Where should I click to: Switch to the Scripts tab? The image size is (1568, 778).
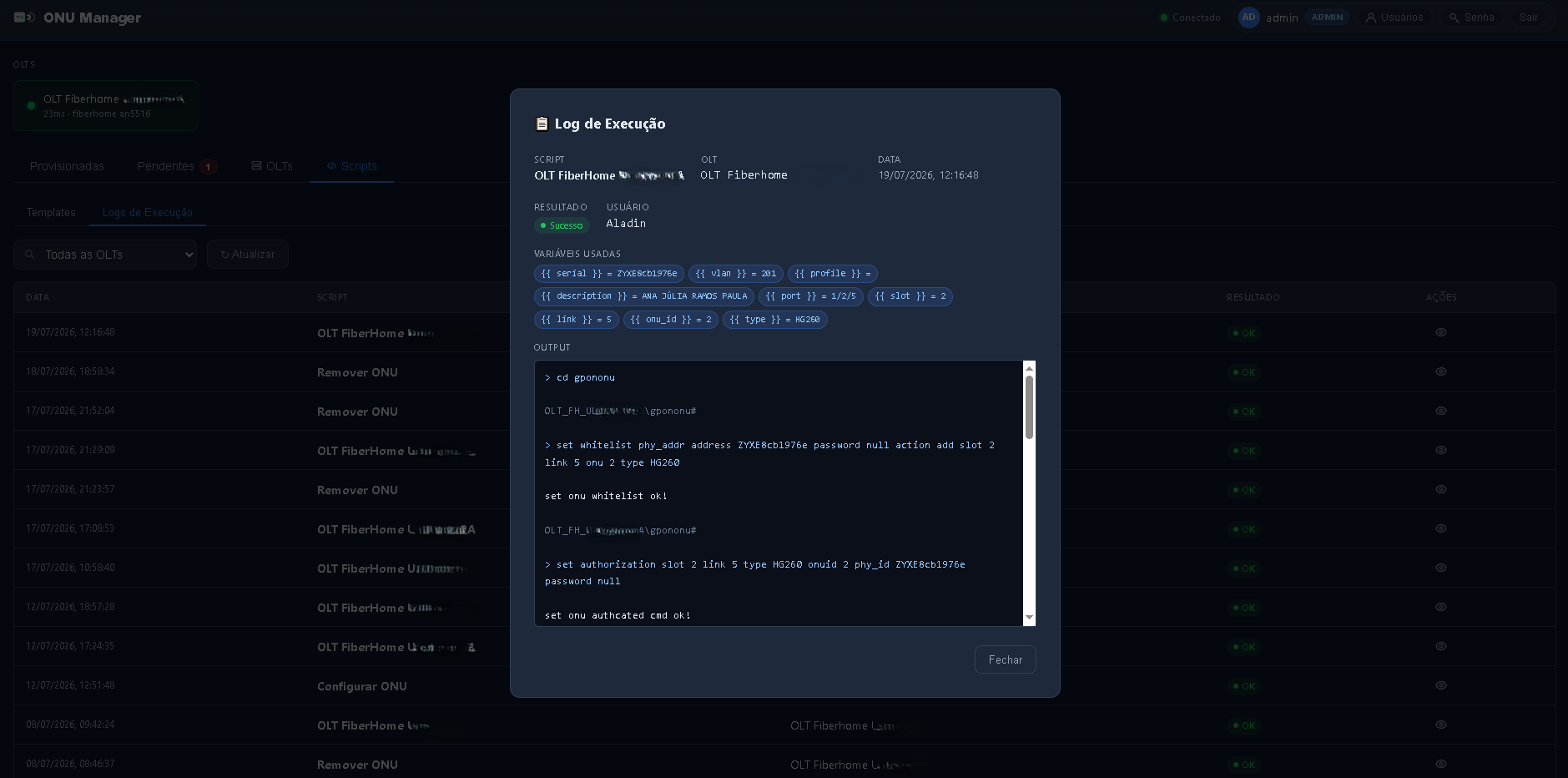coord(351,166)
